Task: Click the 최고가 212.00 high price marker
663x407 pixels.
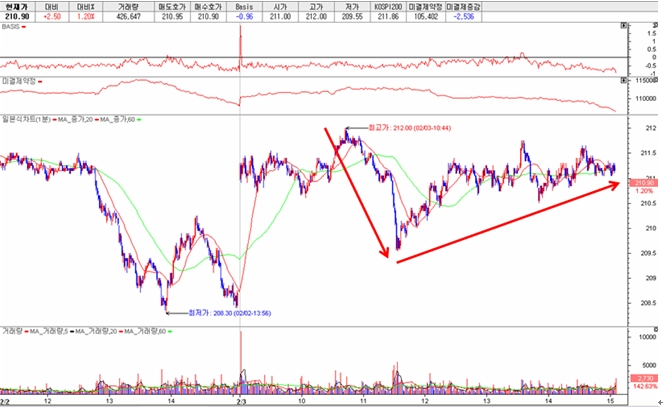Action: point(390,129)
